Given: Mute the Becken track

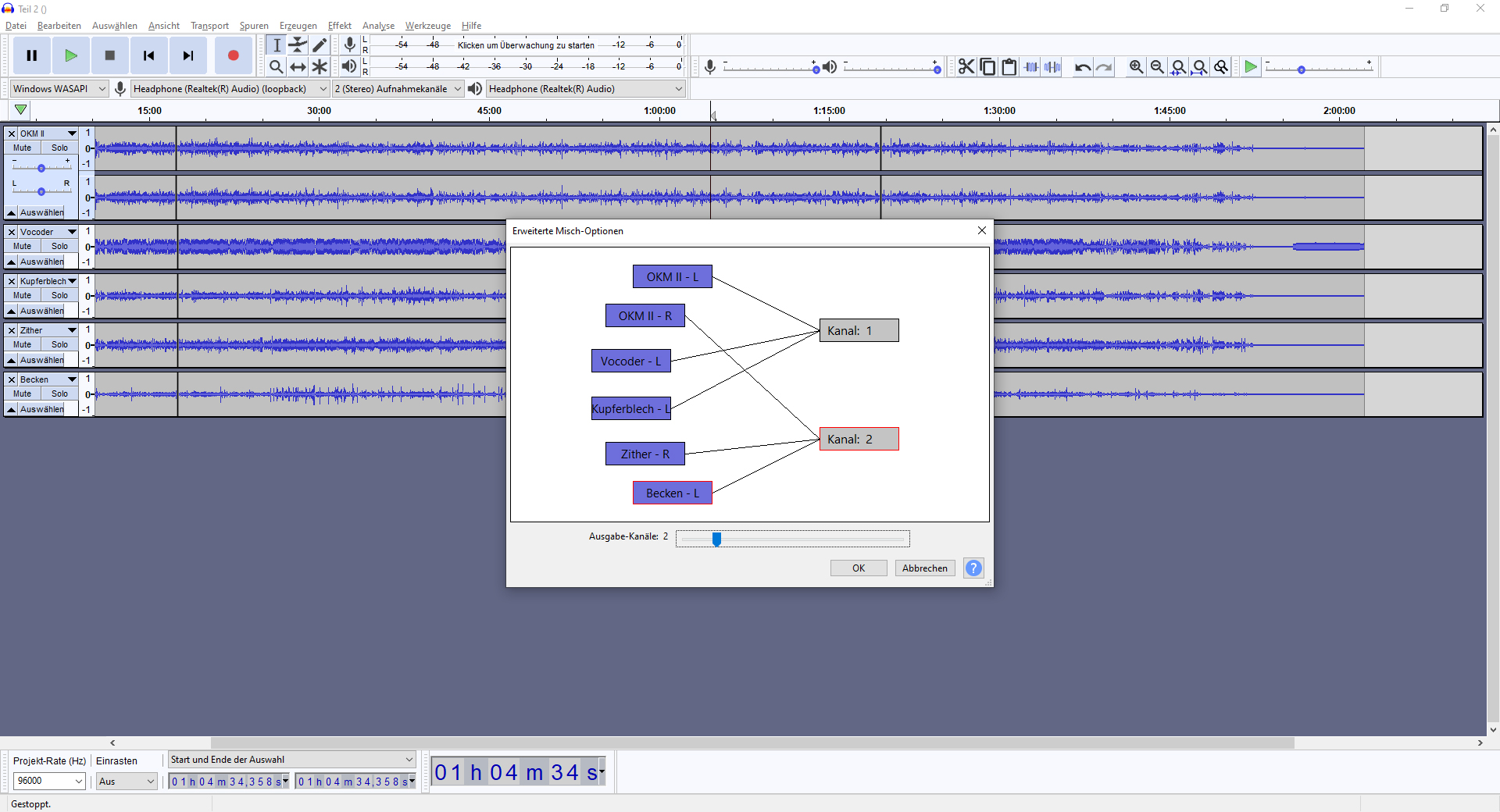Looking at the screenshot, I should [x=23, y=394].
